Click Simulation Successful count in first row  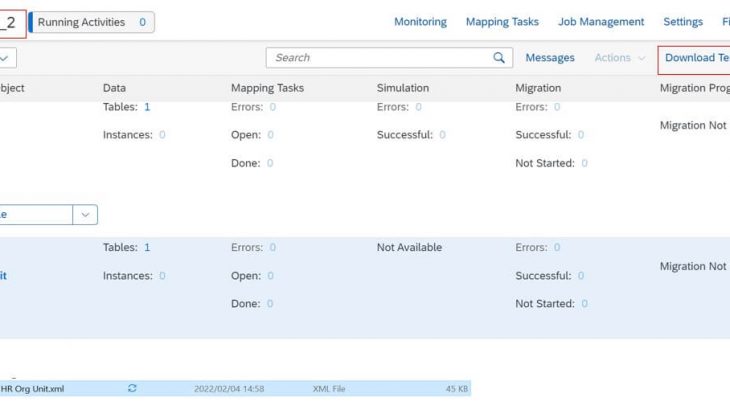pyautogui.click(x=442, y=135)
